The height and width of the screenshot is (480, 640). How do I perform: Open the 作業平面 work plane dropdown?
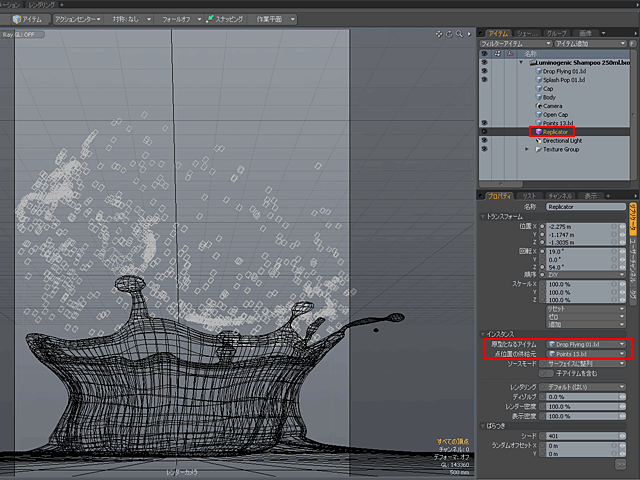click(272, 19)
